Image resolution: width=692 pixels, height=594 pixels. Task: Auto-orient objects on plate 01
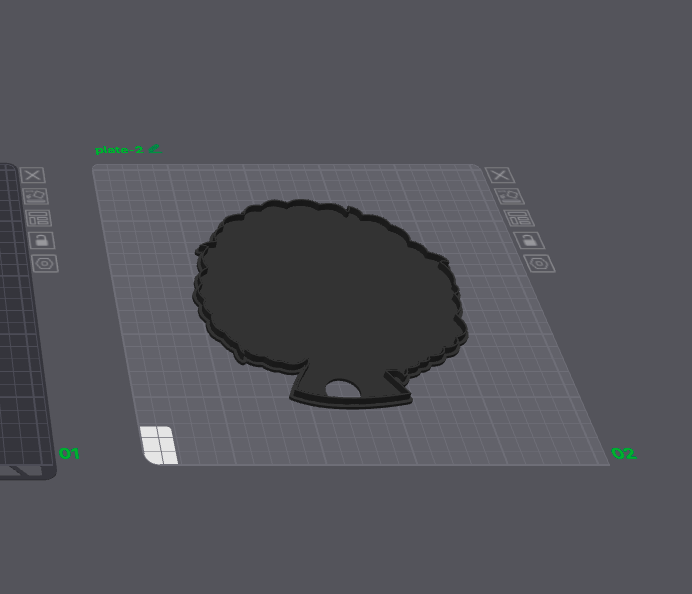pos(35,196)
